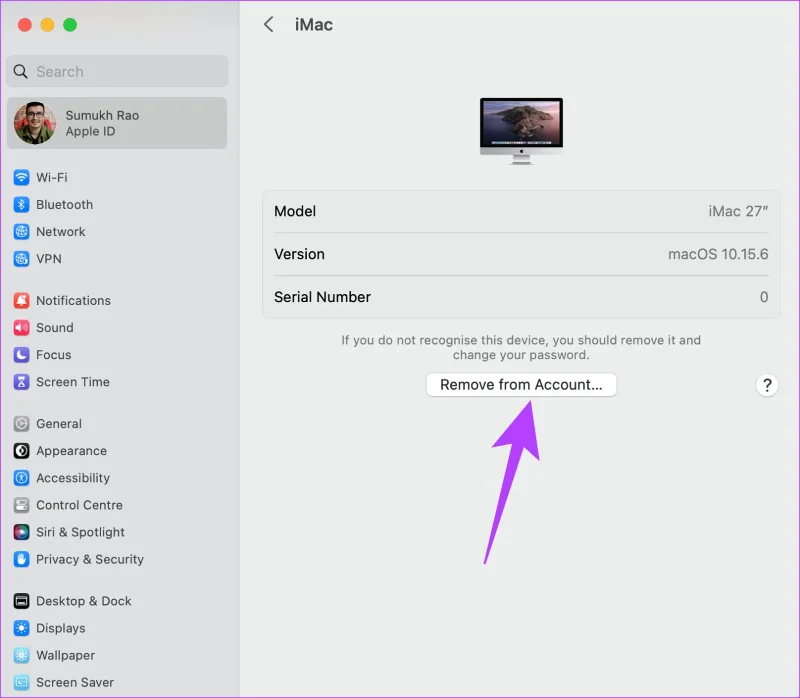Open Privacy & Security label
The width and height of the screenshot is (800, 698).
[90, 559]
